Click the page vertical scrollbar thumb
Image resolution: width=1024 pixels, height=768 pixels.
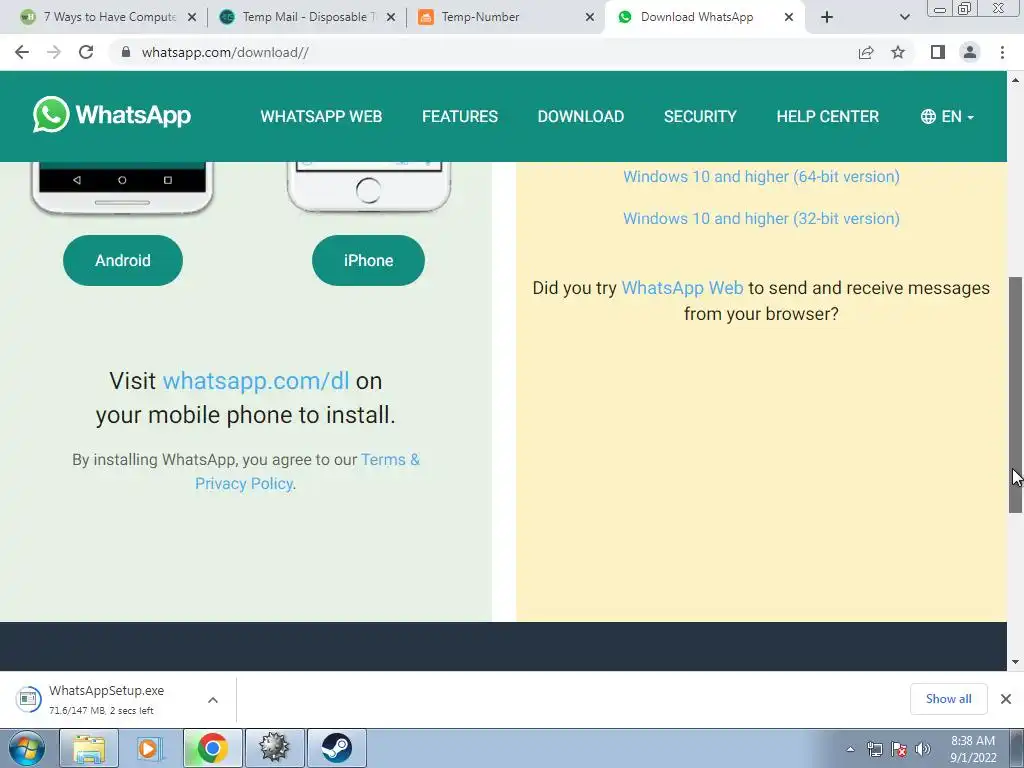(1016, 394)
